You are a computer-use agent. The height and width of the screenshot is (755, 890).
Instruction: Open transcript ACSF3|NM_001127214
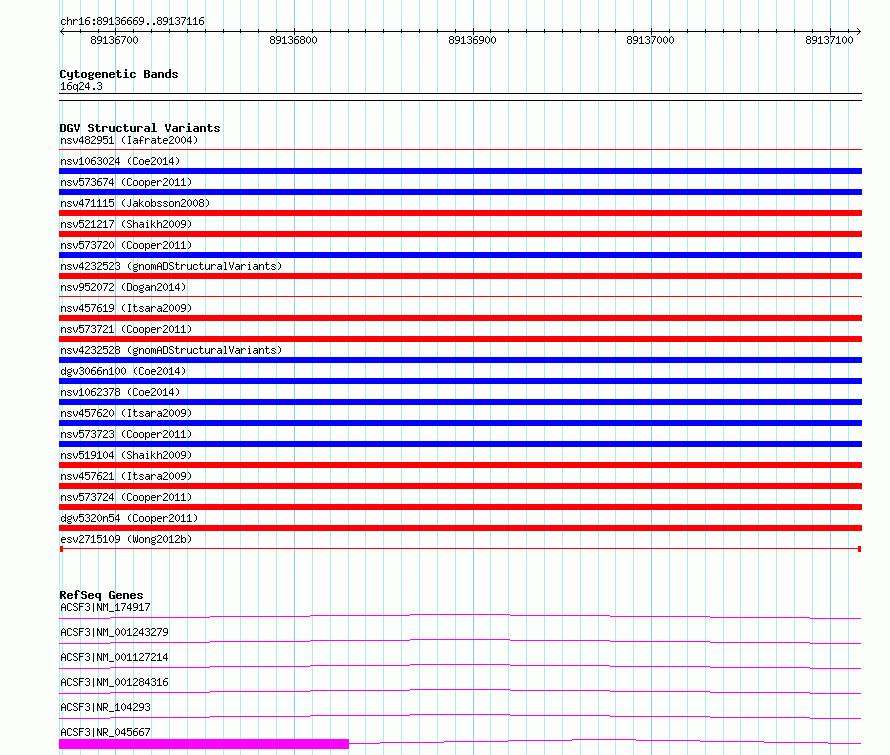point(114,657)
